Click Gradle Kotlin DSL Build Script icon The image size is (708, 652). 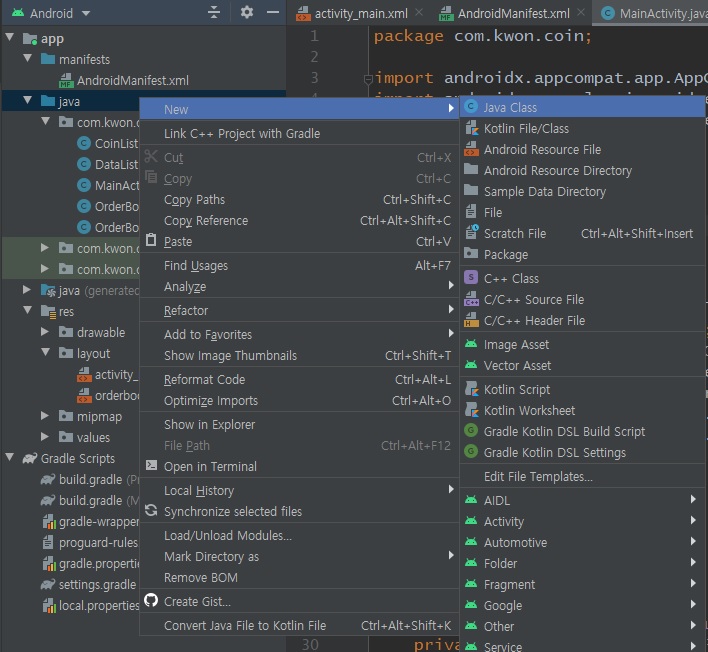click(471, 431)
